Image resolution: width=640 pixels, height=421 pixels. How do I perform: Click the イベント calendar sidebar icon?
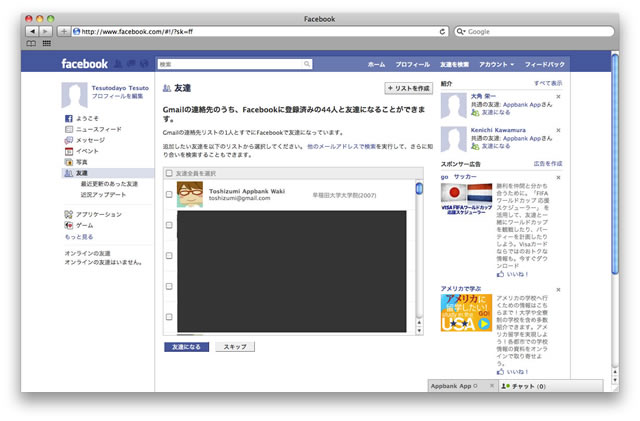pyautogui.click(x=69, y=151)
